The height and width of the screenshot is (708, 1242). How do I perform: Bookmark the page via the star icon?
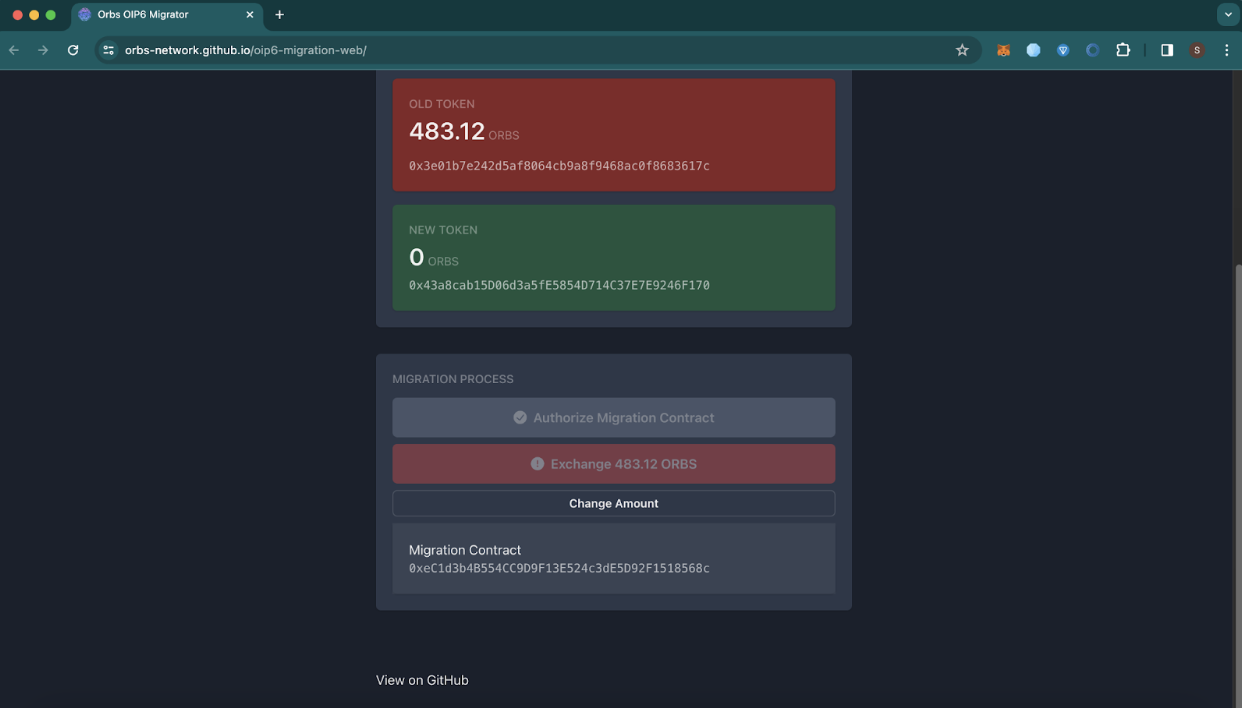(961, 50)
